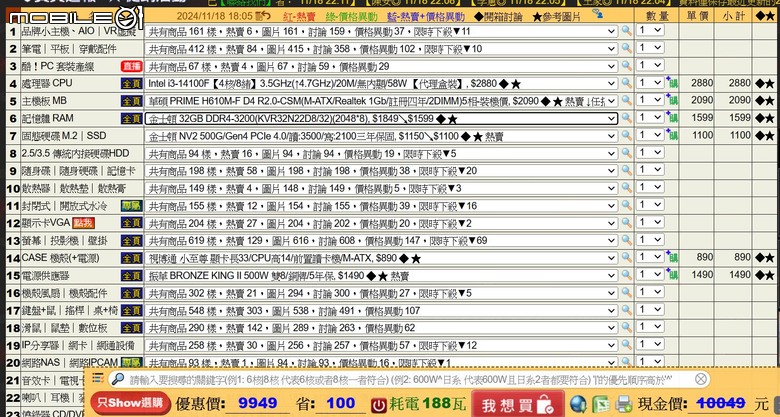
Task: Click the 處理器 CPU category label
Action: (47, 83)
